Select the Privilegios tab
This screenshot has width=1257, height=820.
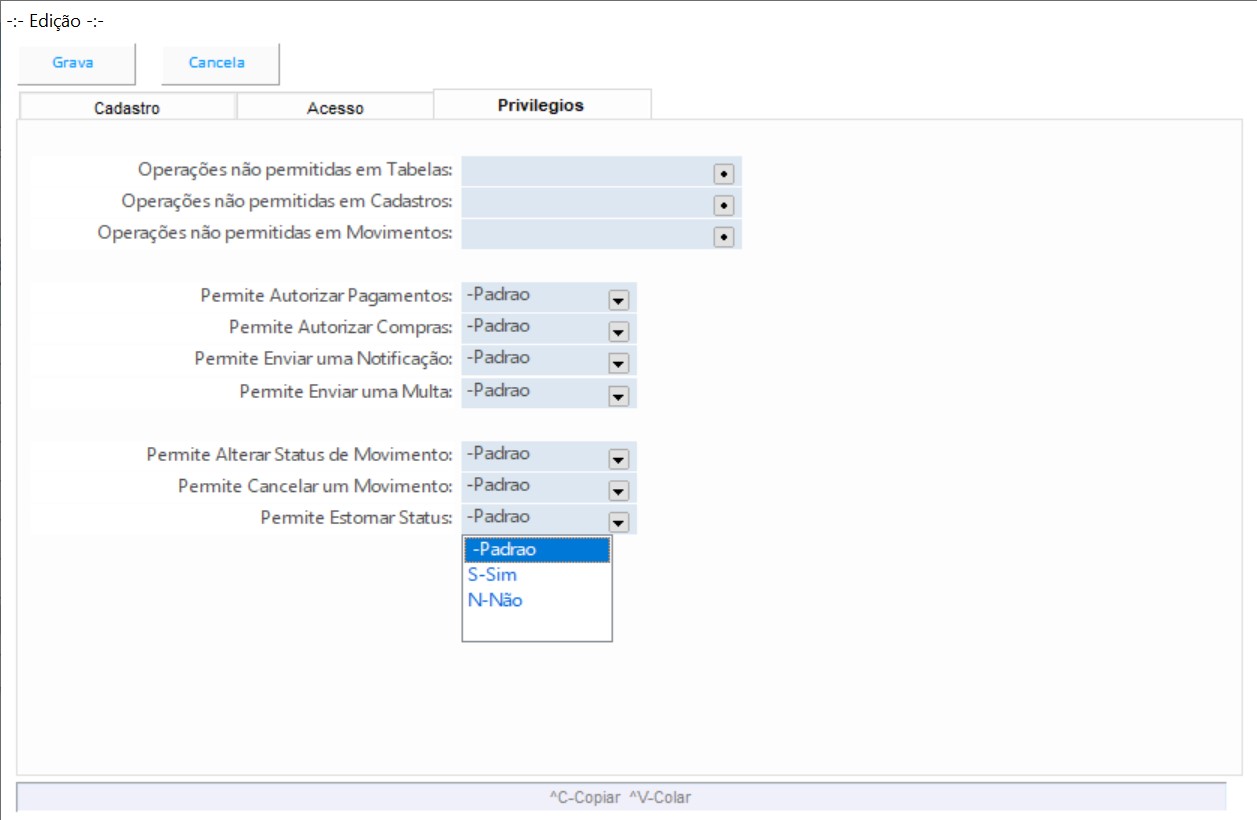541,105
